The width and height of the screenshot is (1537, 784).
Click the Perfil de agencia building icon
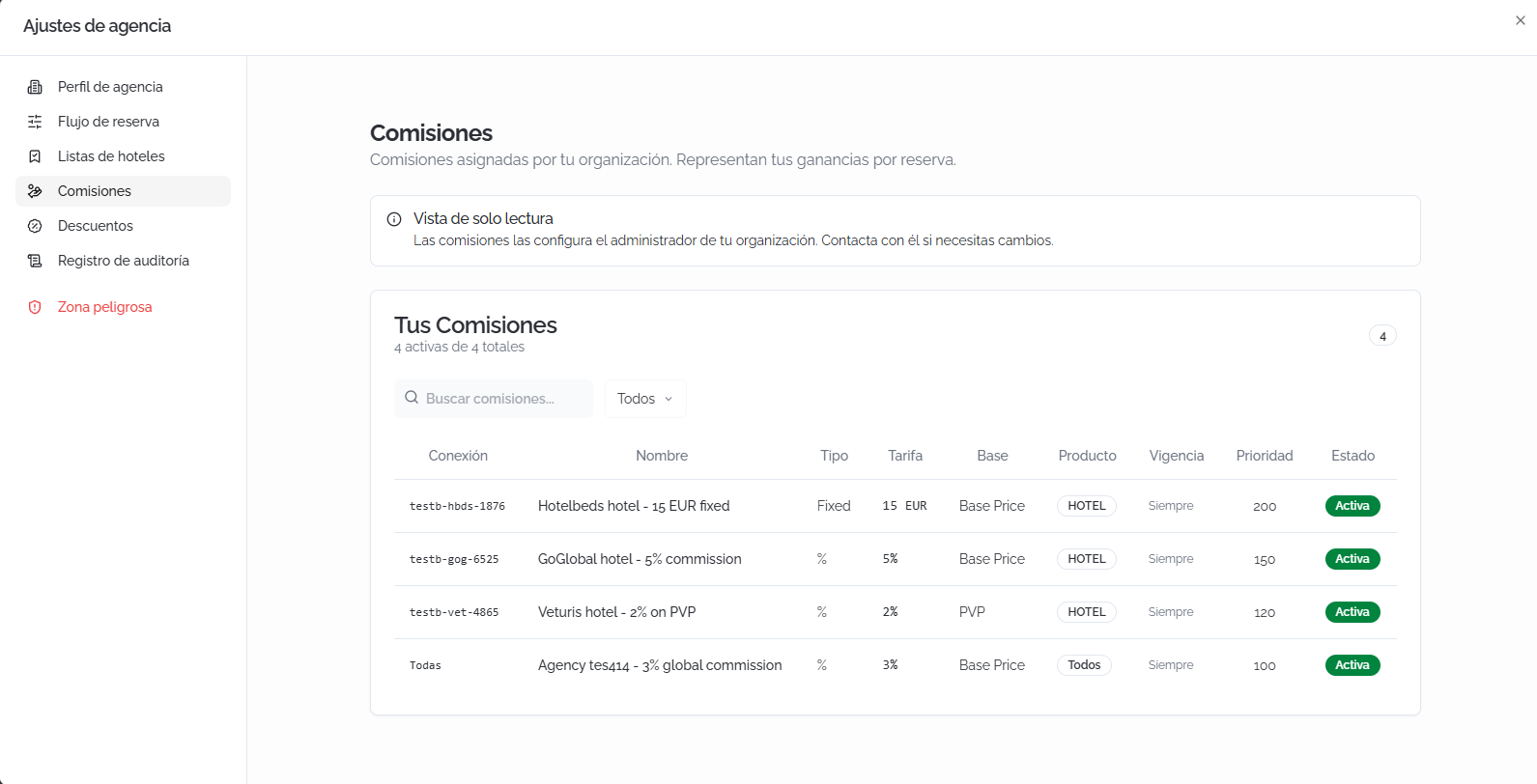(x=35, y=87)
